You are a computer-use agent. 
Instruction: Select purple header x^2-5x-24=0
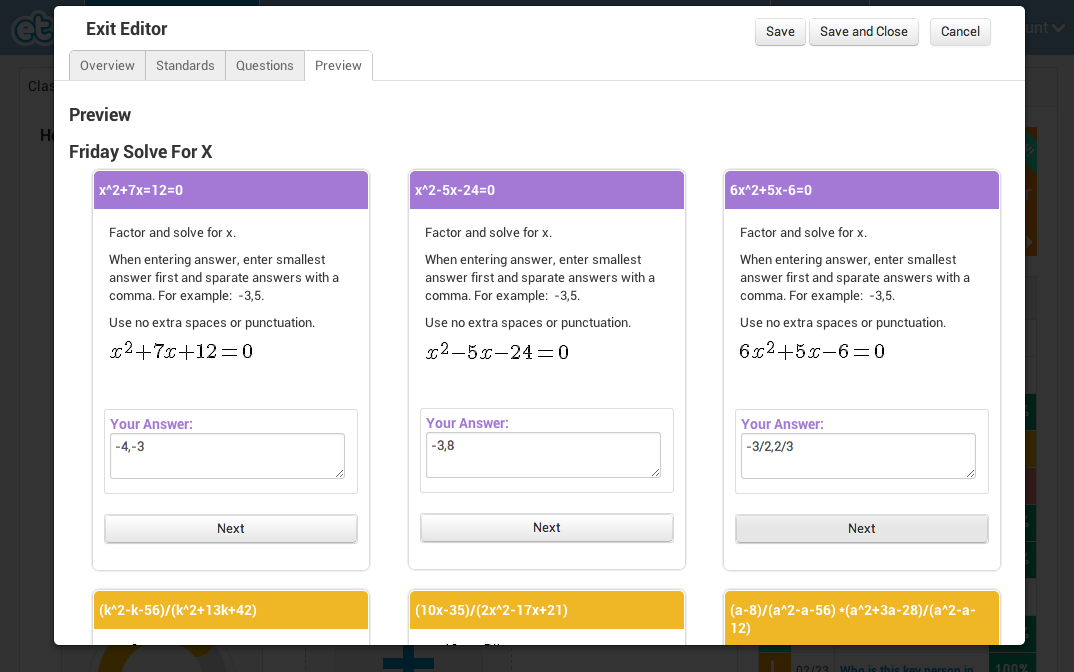(x=547, y=190)
